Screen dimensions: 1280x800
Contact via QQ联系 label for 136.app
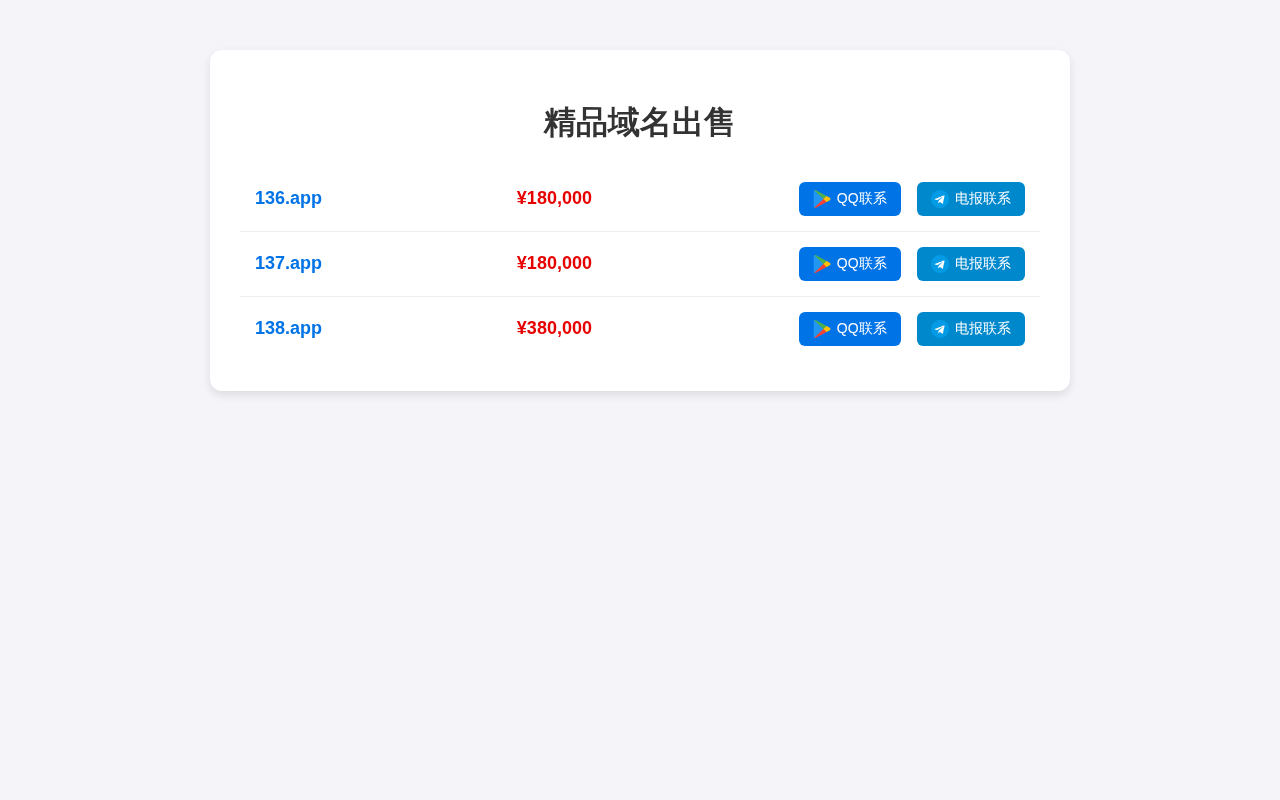[862, 199]
